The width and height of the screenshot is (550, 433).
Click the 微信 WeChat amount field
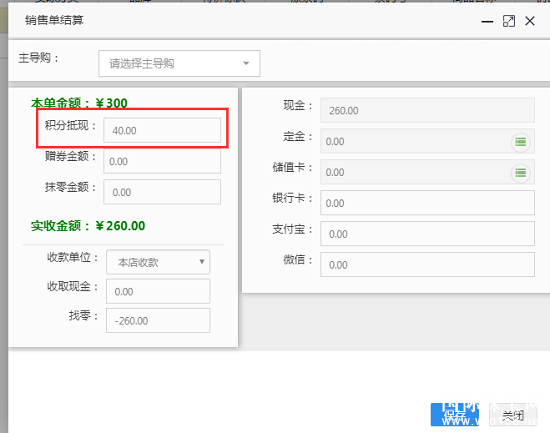(x=428, y=265)
